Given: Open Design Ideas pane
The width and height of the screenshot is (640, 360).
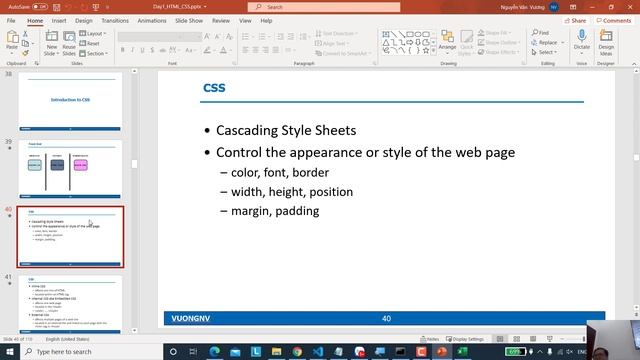Looking at the screenshot, I should point(606,42).
